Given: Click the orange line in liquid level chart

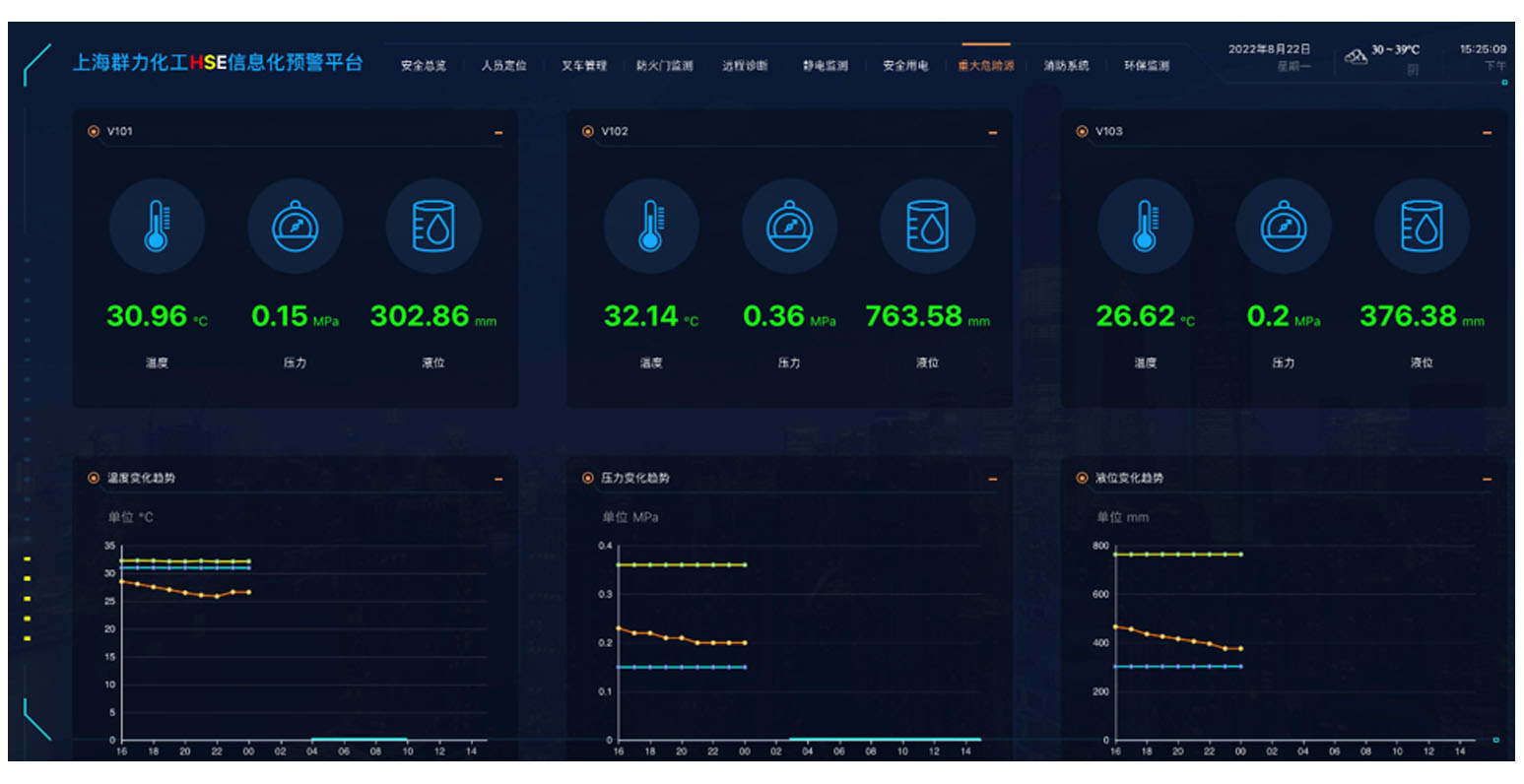Looking at the screenshot, I should tap(1177, 638).
